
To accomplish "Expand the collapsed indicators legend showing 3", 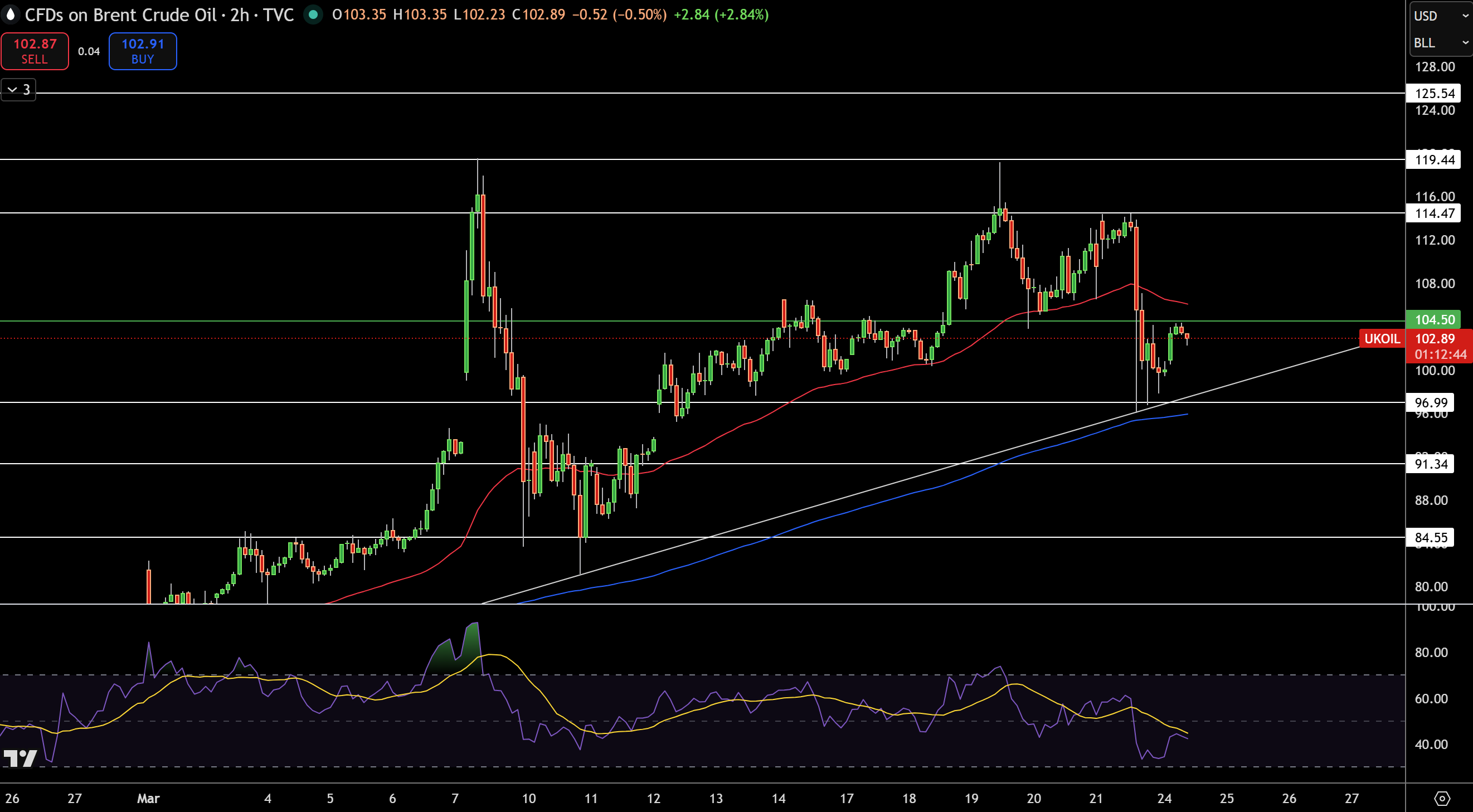I will click(x=18, y=90).
